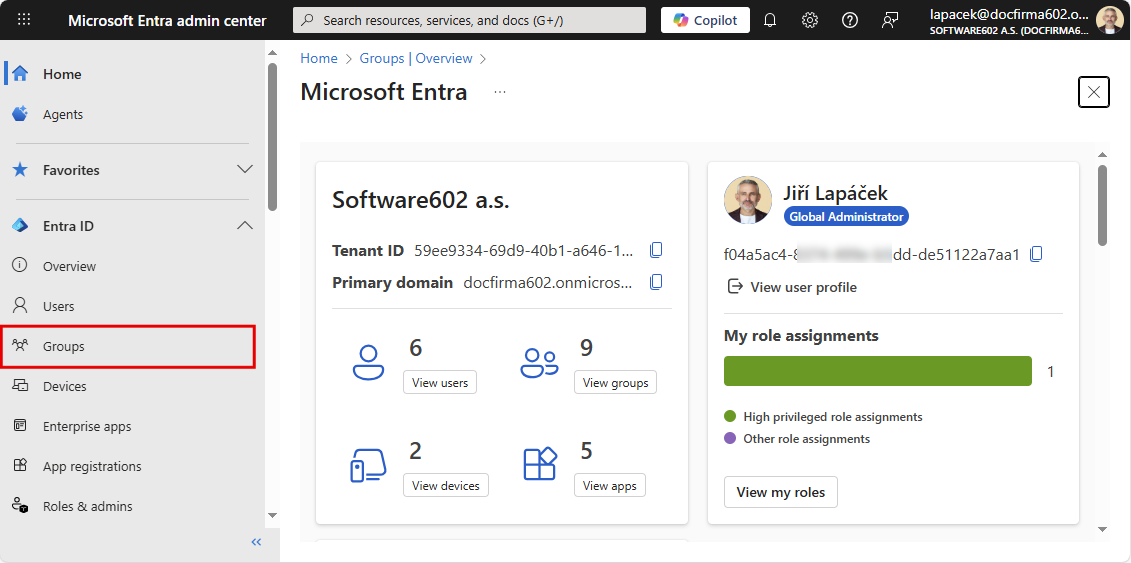Click the Home house icon
1131x563 pixels.
20,74
